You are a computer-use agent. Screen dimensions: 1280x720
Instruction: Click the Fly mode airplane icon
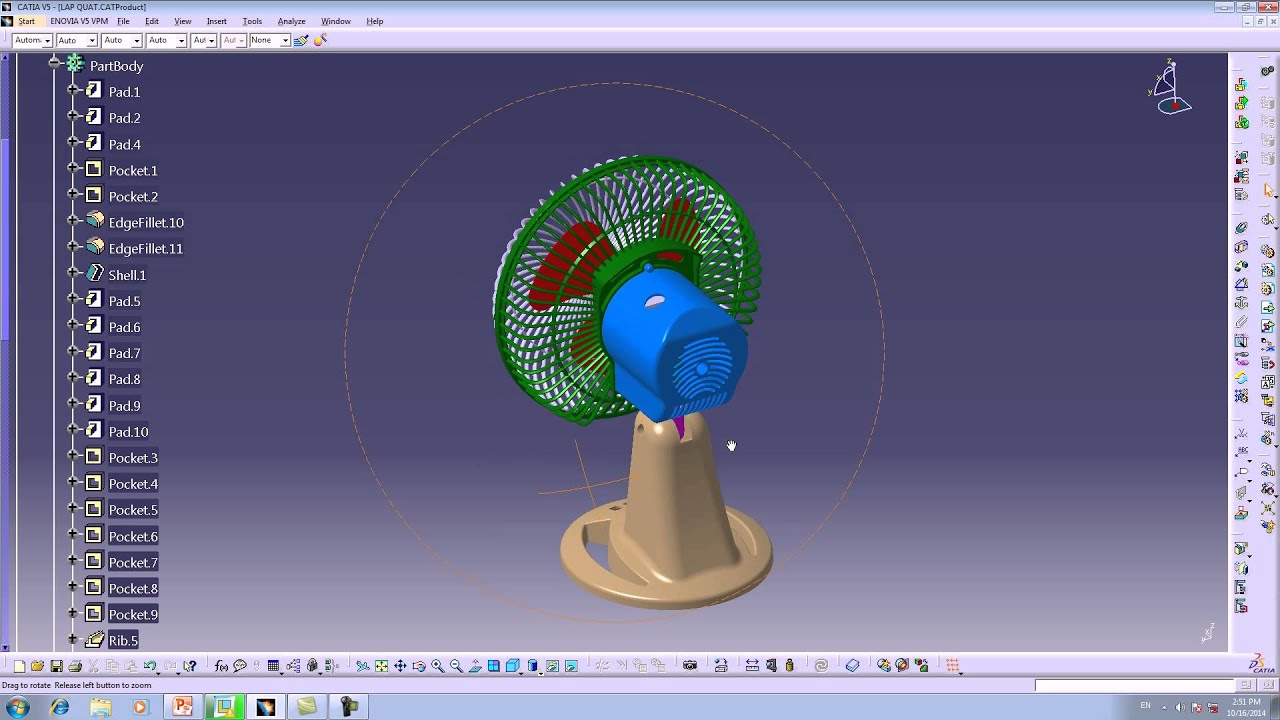coord(363,666)
